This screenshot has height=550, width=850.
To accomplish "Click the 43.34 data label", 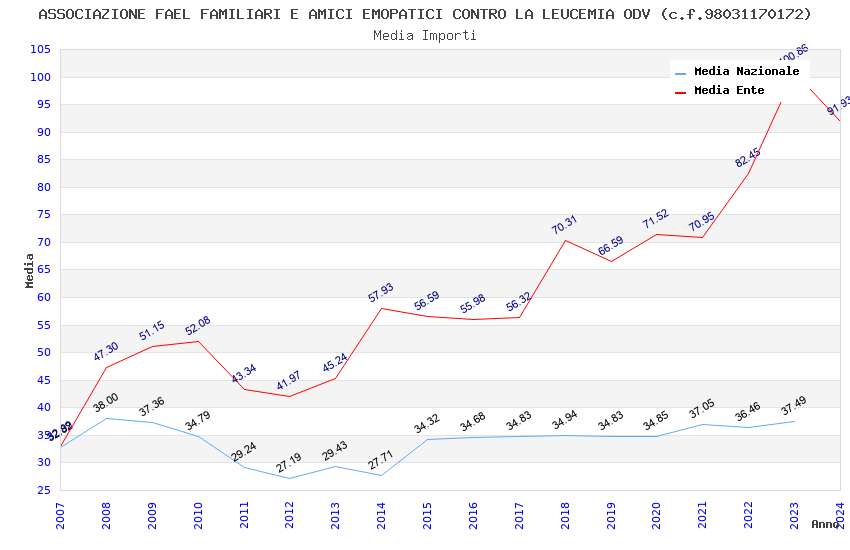I will coord(244,373).
